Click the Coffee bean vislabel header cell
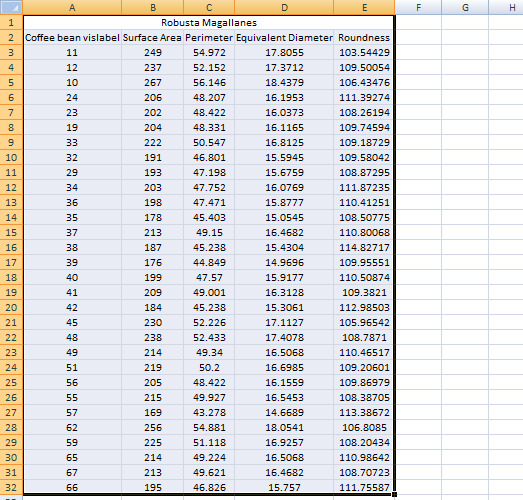Image resolution: width=523 pixels, height=500 pixels. pyautogui.click(x=72, y=37)
